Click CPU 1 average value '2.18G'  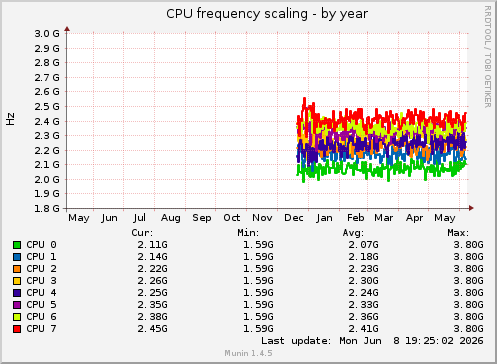click(x=364, y=257)
